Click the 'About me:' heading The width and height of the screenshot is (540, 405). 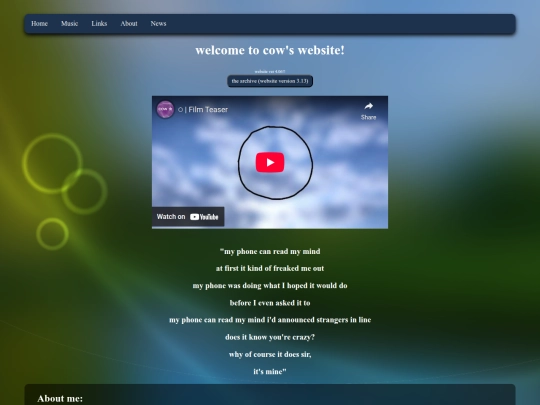[60, 398]
